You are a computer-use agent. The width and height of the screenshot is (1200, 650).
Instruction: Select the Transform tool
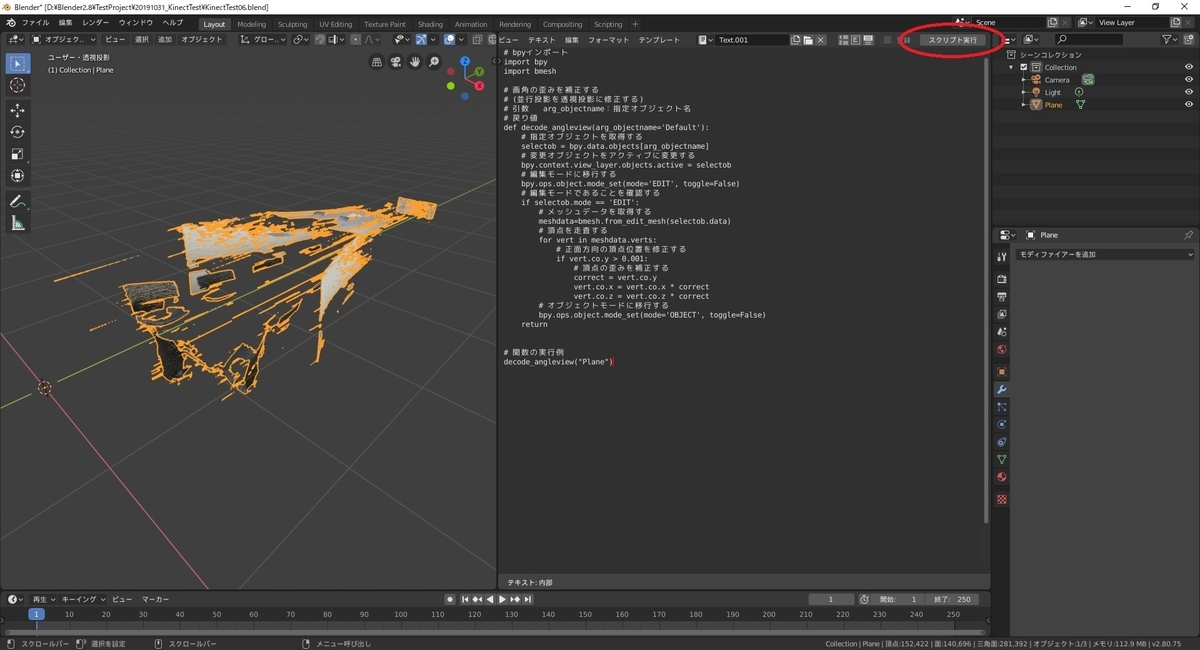pos(17,176)
